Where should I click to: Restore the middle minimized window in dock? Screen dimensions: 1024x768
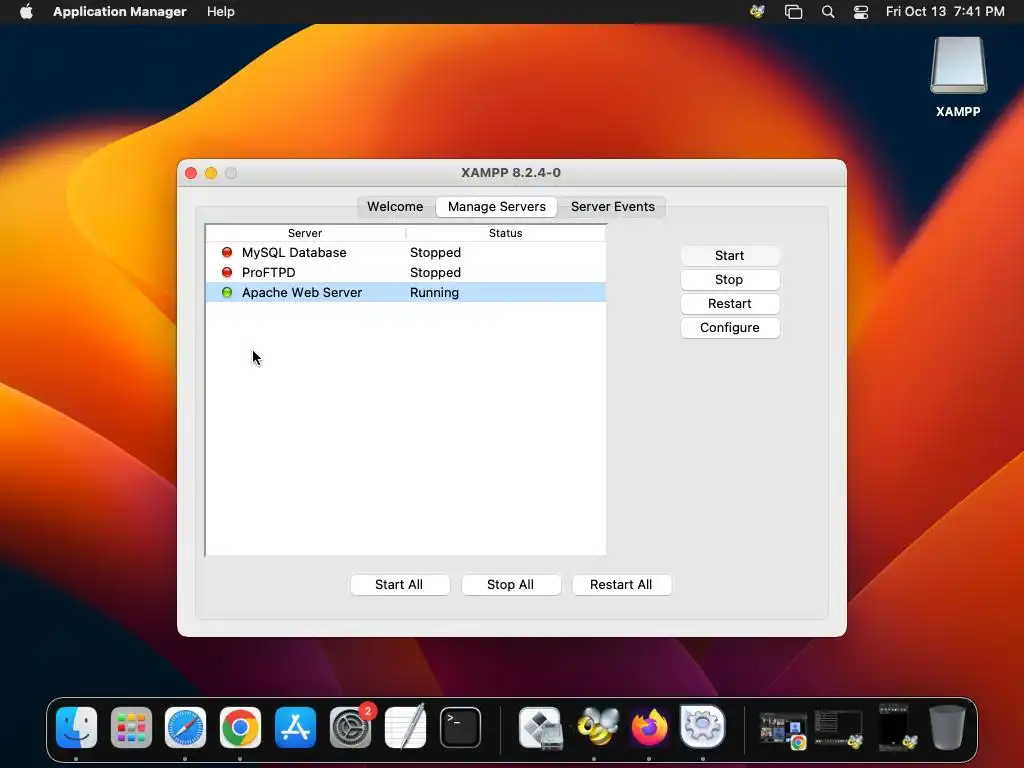point(839,729)
